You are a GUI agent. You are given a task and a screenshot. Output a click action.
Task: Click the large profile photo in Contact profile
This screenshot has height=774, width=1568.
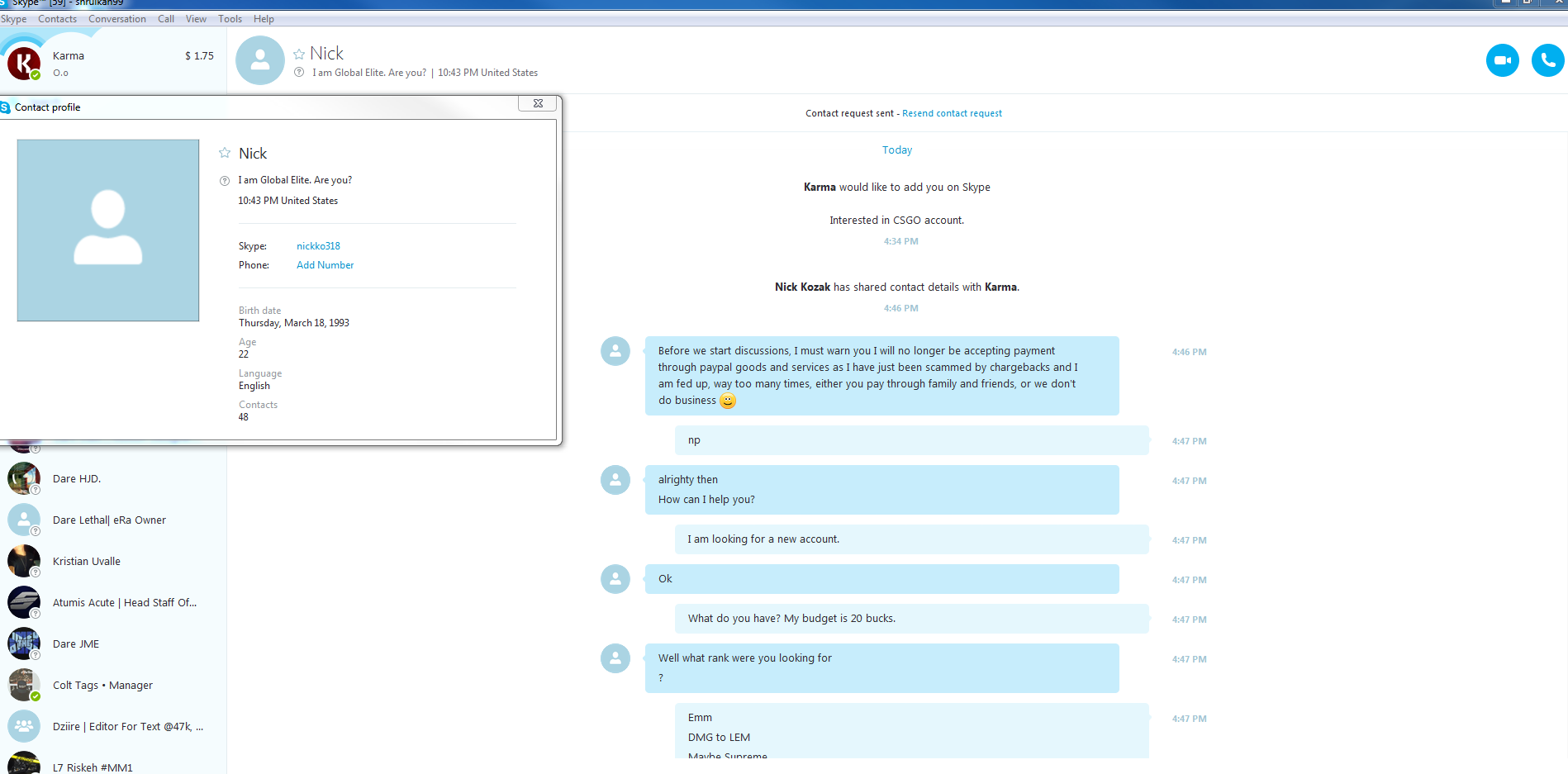pos(108,230)
